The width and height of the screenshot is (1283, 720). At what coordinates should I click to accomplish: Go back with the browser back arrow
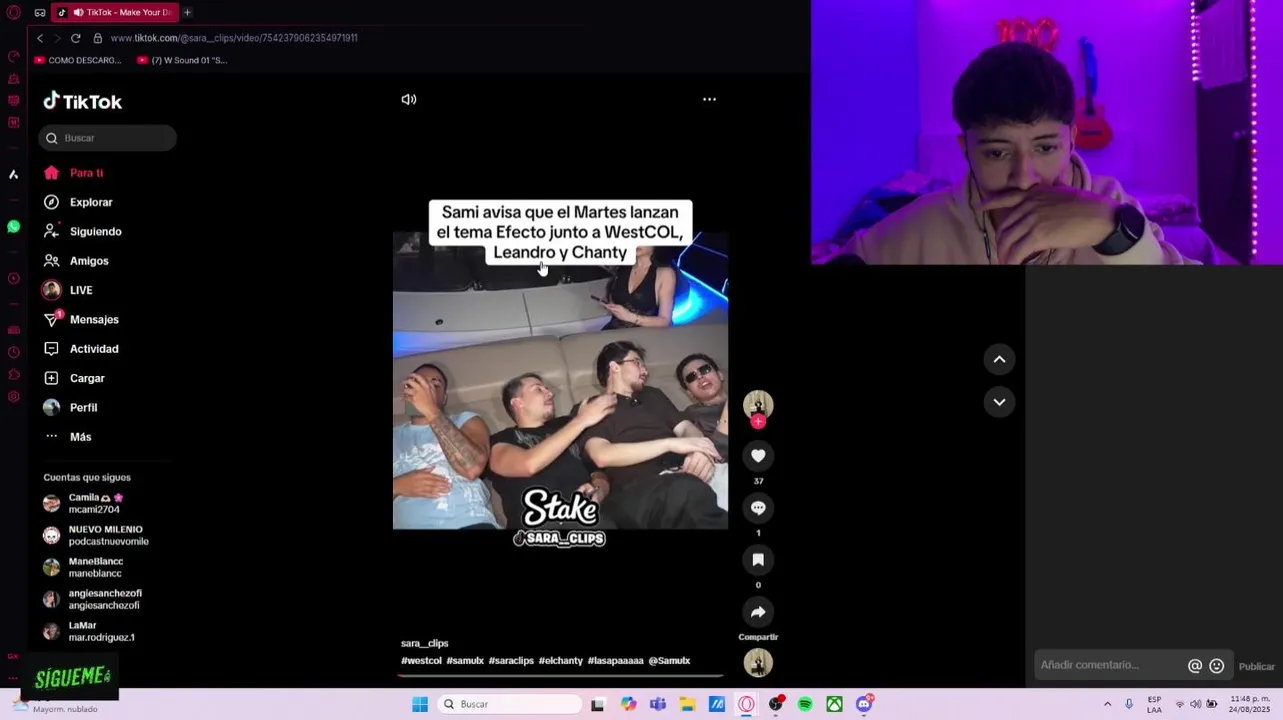tap(40, 38)
